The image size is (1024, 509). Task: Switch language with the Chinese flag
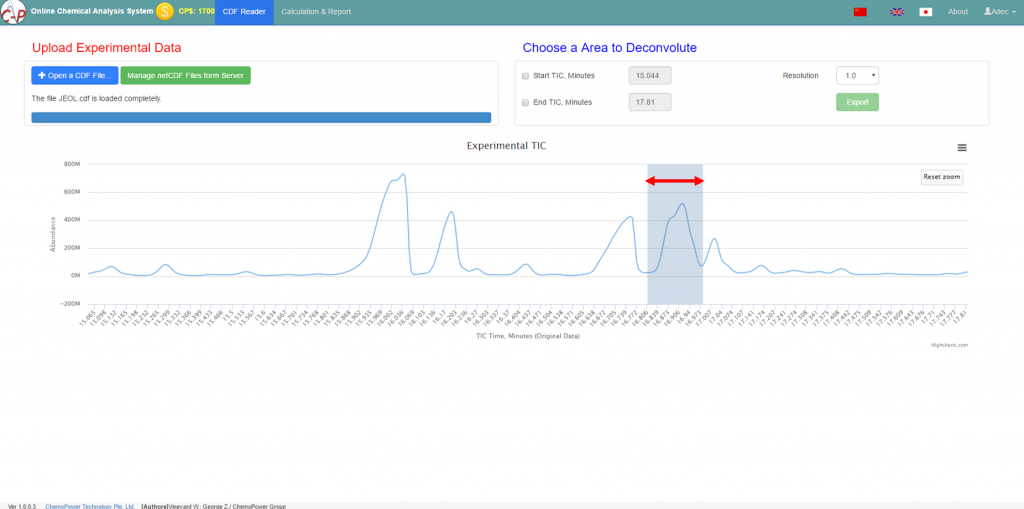(x=860, y=12)
